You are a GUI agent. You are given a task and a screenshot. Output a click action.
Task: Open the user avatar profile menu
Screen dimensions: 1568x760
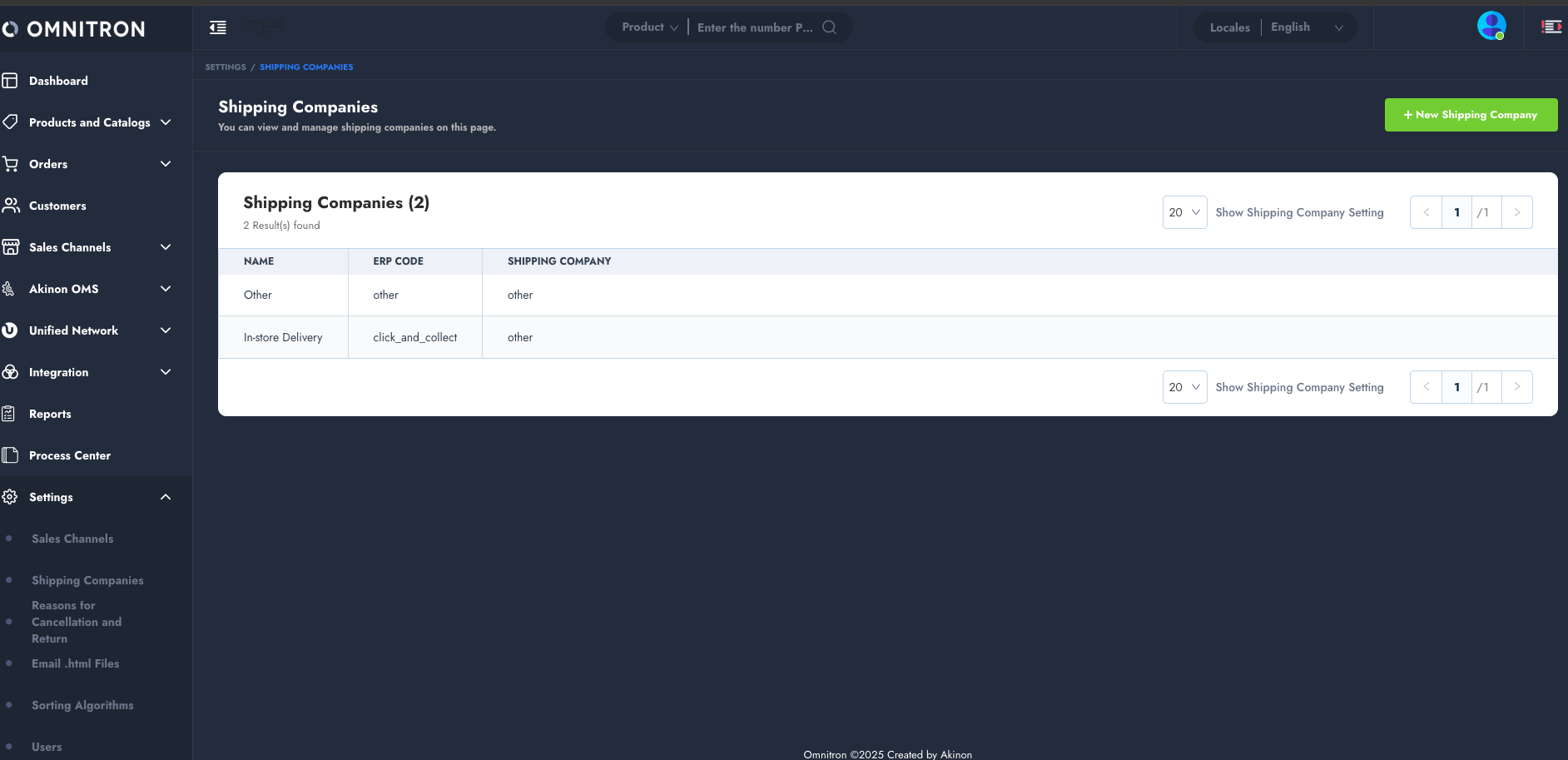1491,26
